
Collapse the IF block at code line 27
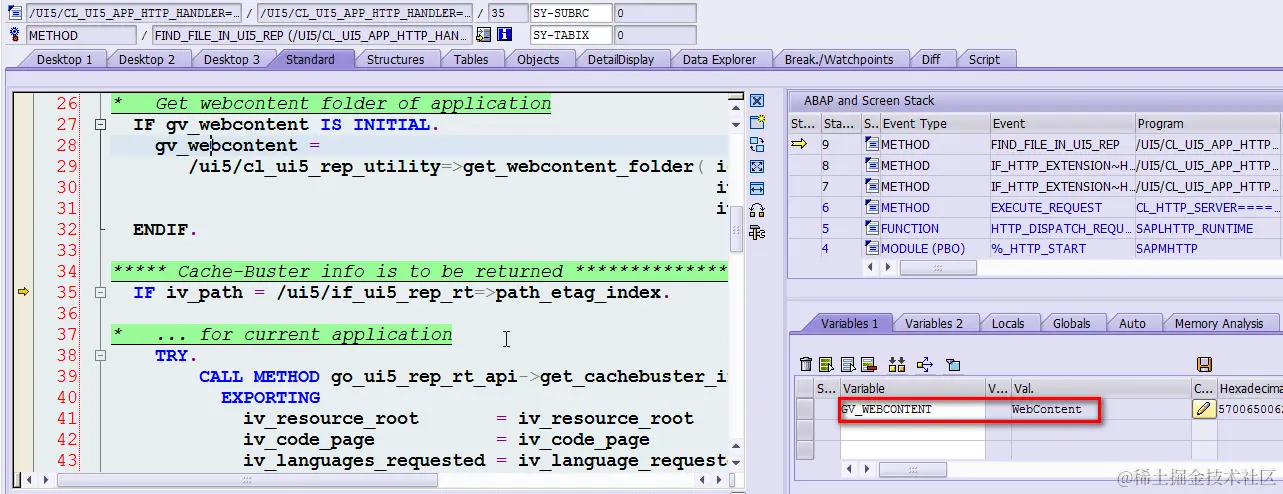click(x=100, y=125)
